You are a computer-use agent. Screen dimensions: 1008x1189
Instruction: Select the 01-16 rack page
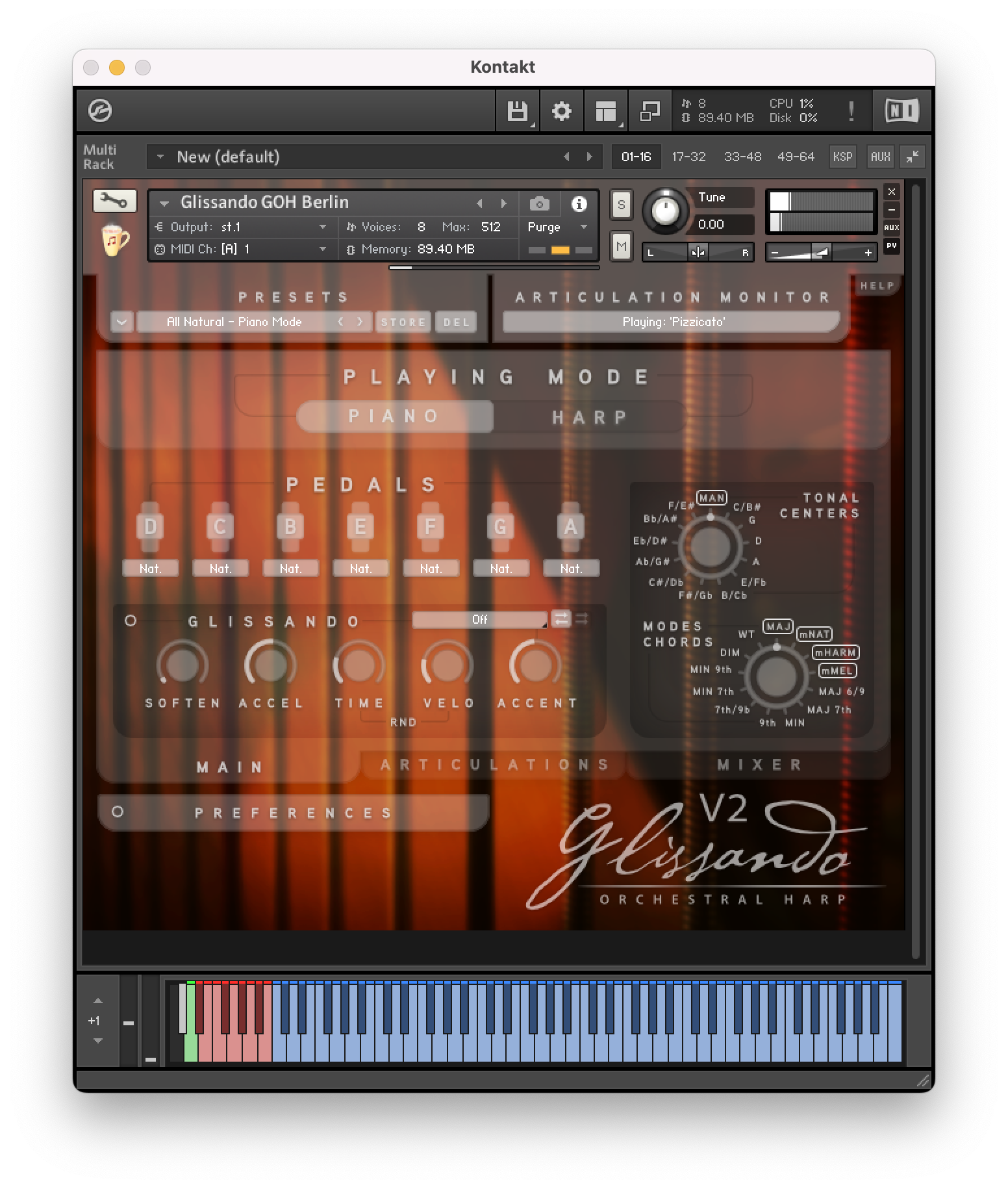pos(636,157)
